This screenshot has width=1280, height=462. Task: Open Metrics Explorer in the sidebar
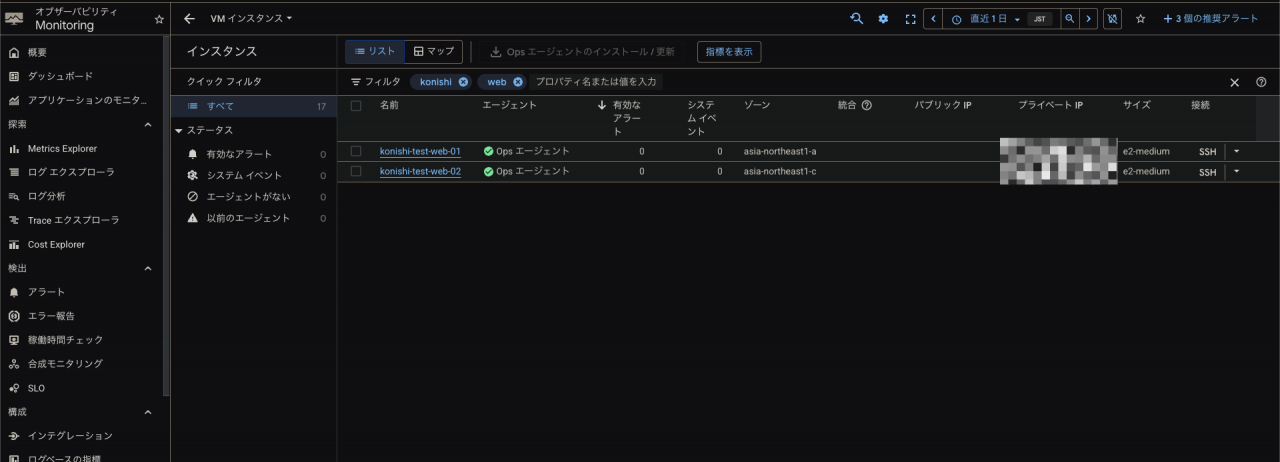pos(62,148)
